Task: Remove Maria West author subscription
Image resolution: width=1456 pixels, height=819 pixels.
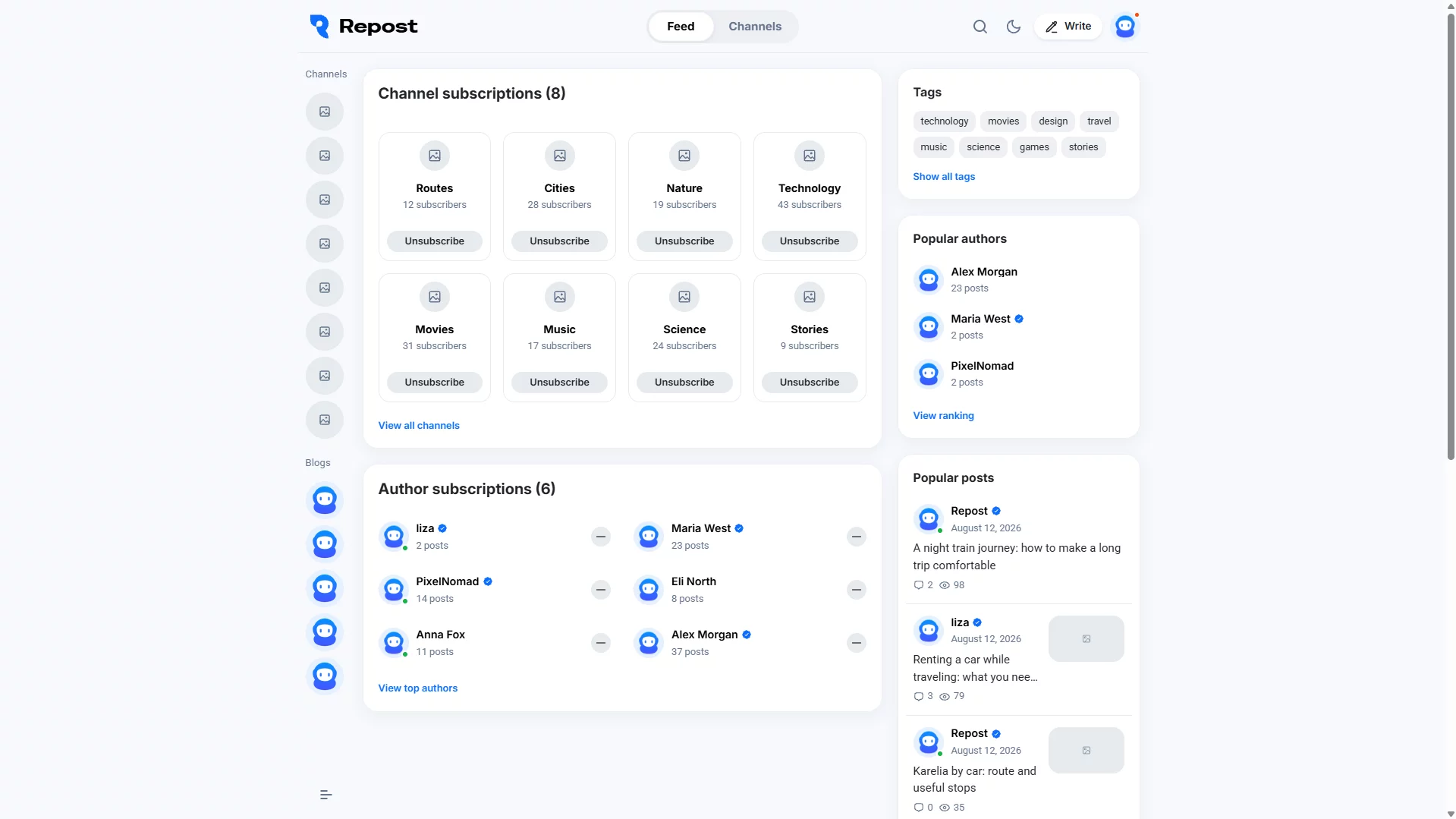Action: tap(856, 537)
